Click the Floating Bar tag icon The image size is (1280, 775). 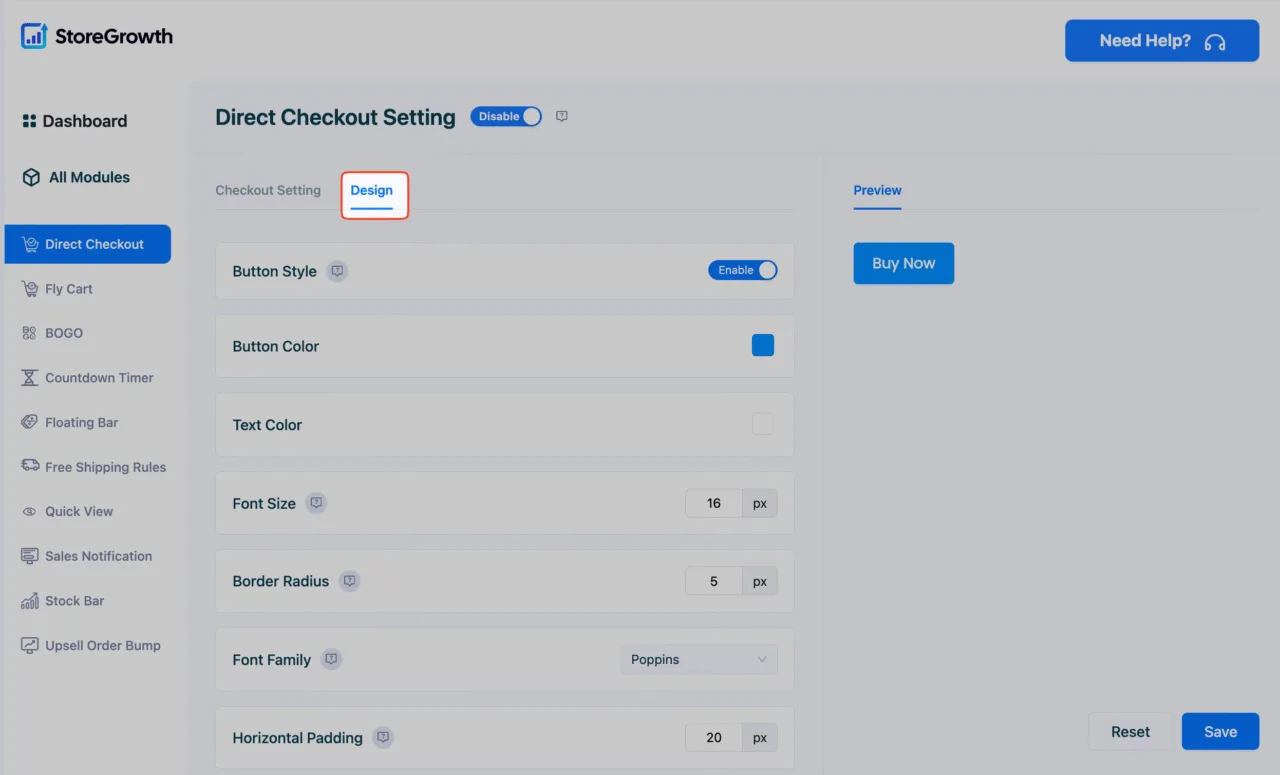pyautogui.click(x=29, y=422)
